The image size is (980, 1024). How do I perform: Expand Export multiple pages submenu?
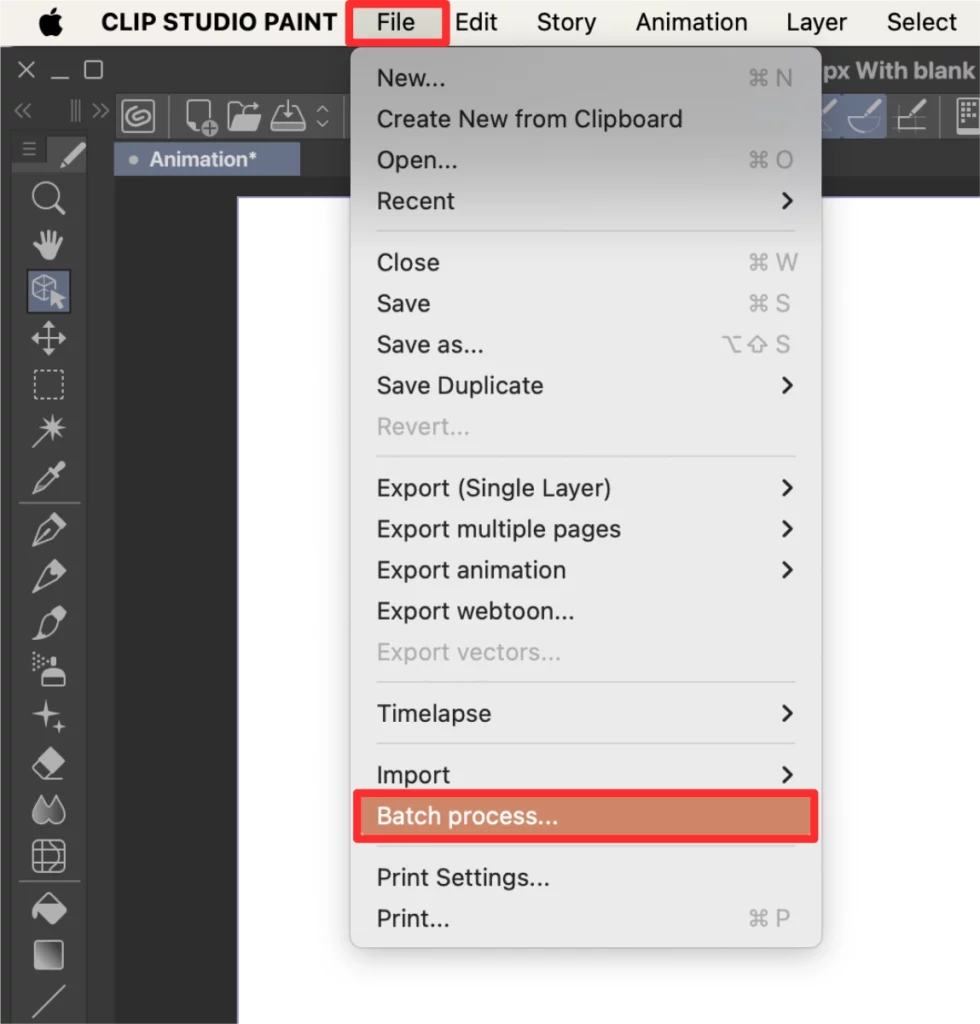pos(586,530)
